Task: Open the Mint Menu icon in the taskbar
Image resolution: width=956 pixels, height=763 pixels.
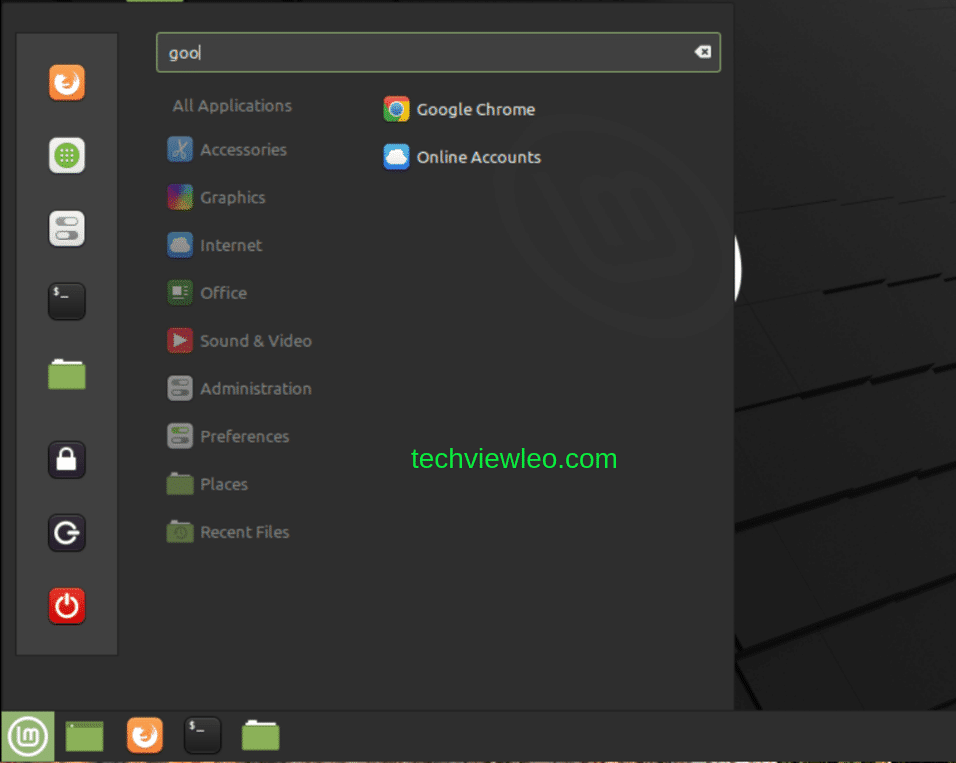Action: click(27, 735)
